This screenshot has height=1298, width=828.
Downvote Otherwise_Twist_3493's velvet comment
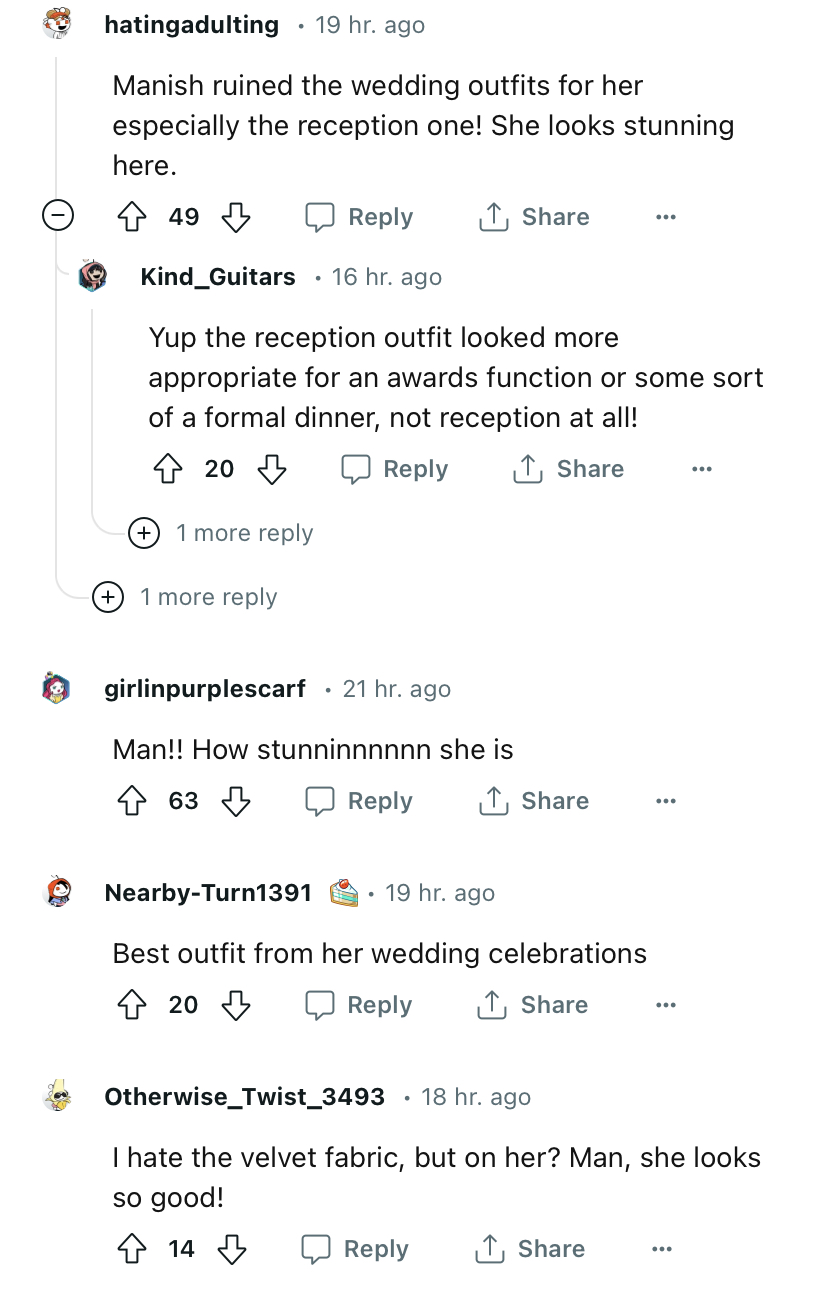coord(231,1249)
